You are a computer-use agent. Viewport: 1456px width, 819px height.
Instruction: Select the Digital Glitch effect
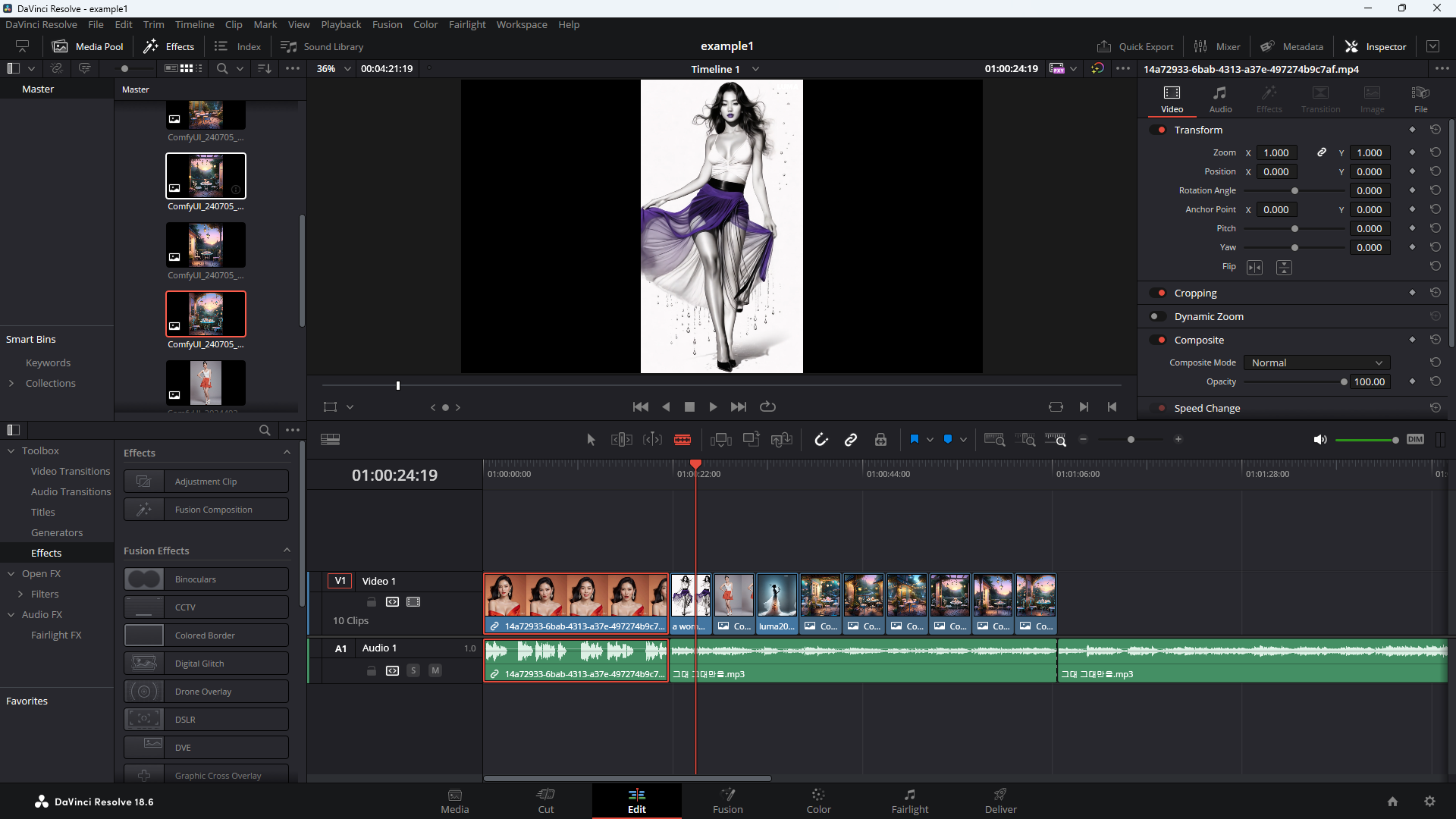pyautogui.click(x=206, y=664)
